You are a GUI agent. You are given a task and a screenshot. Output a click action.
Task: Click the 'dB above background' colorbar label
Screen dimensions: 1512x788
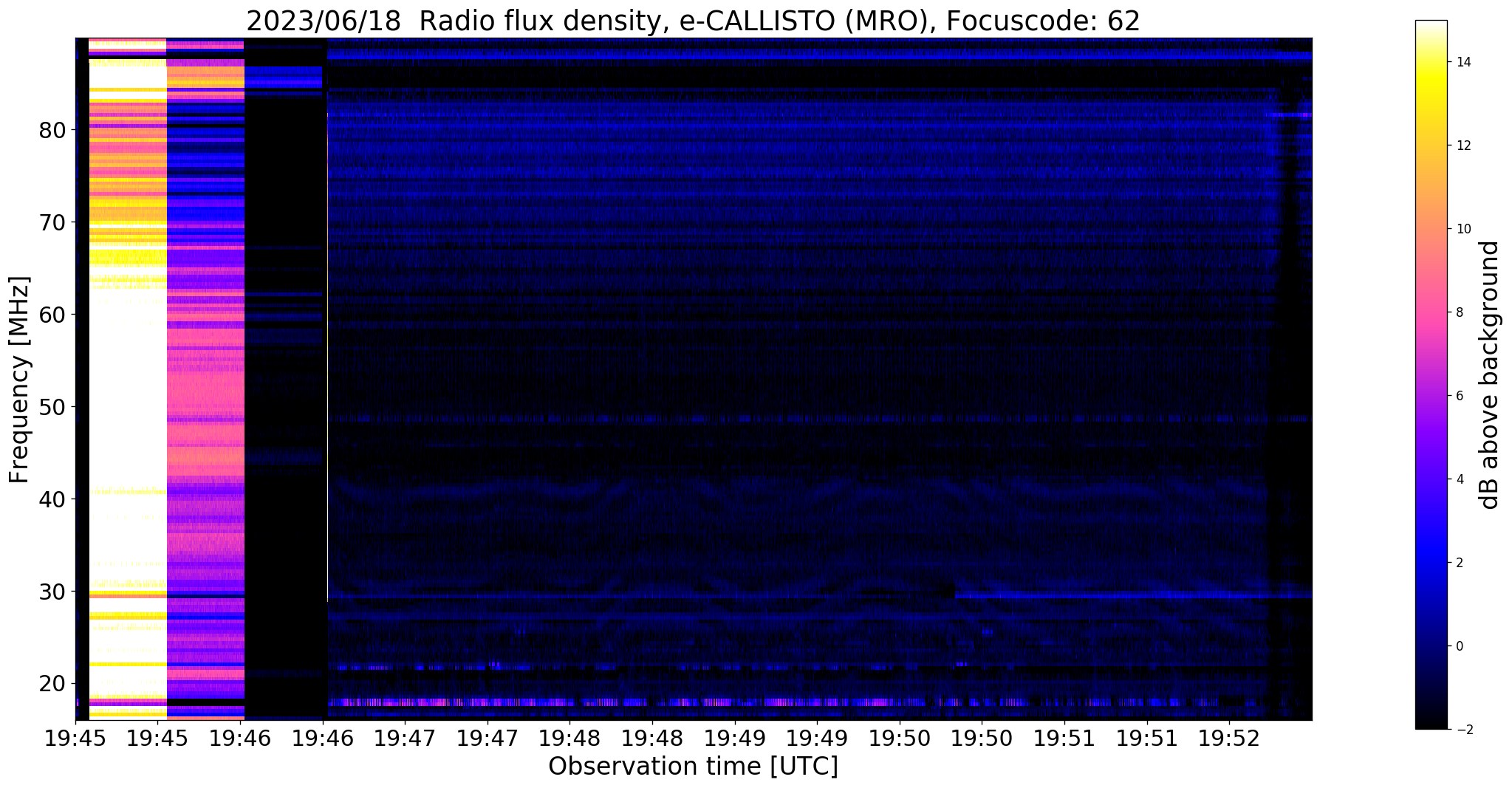point(1491,374)
